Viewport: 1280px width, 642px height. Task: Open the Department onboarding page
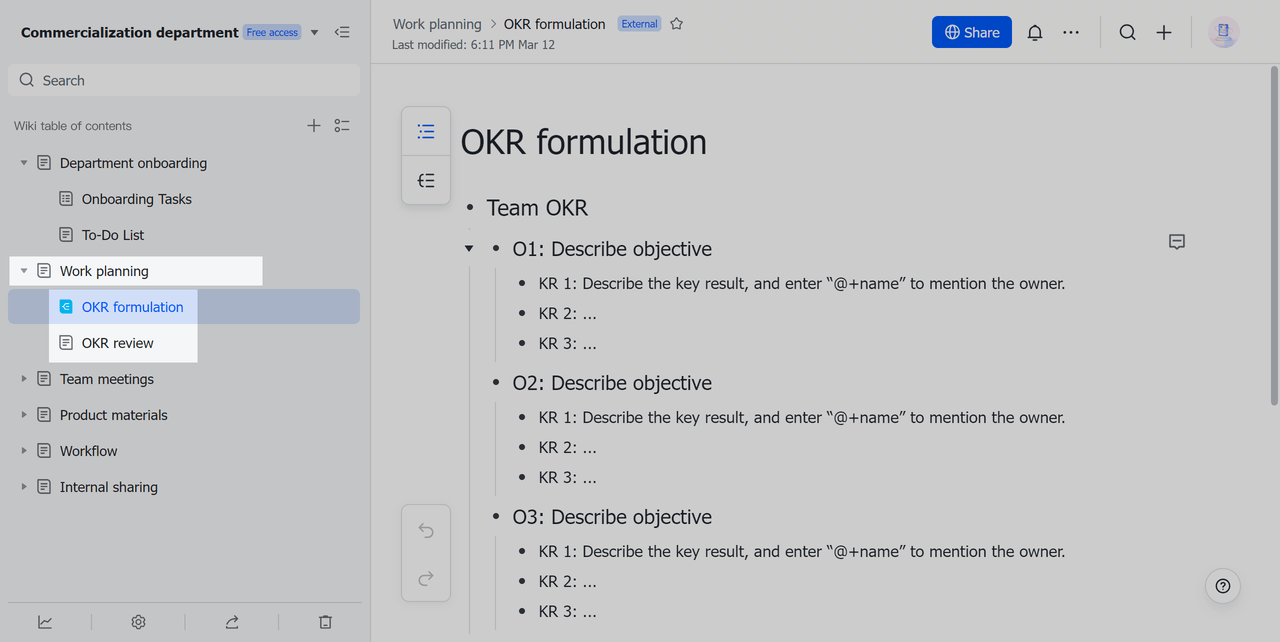(133, 162)
